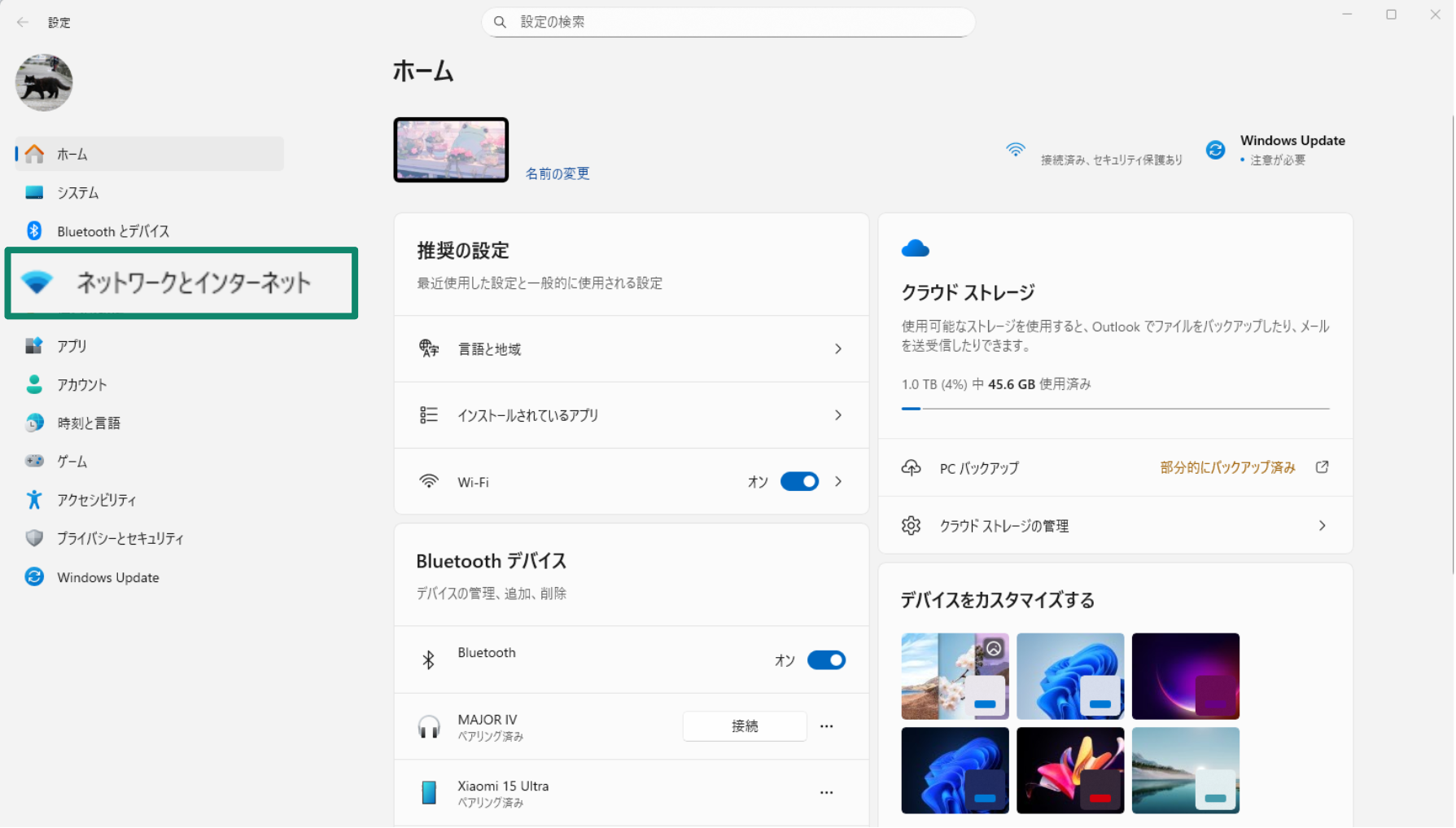
Task: Expand the インストールされているアプリ row
Action: (837, 415)
